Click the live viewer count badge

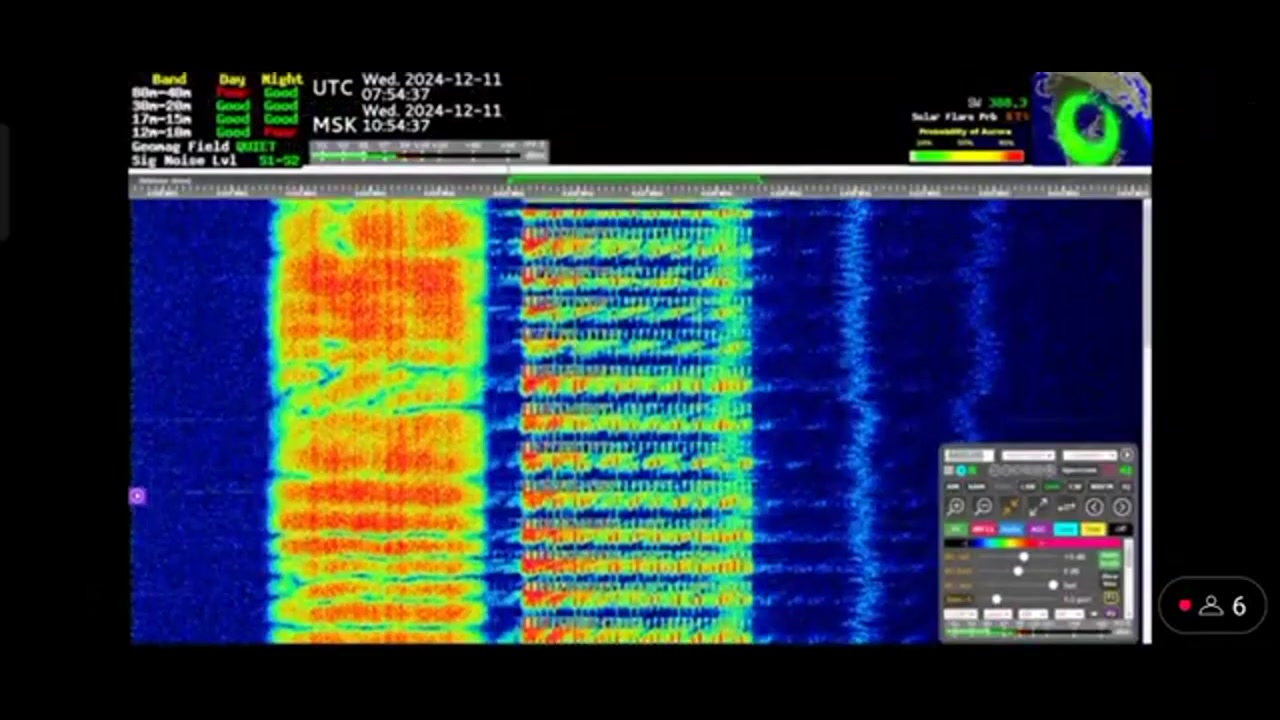point(1212,606)
